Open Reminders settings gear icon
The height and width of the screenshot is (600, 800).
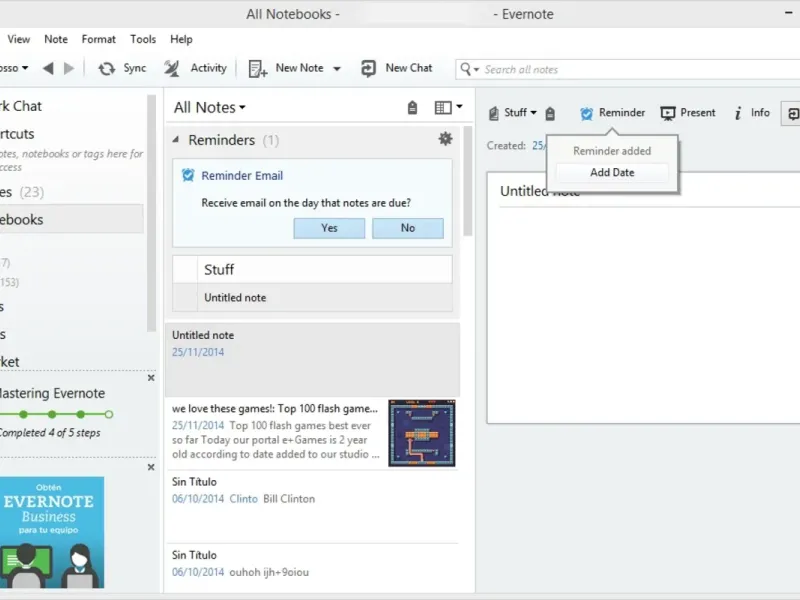[445, 139]
